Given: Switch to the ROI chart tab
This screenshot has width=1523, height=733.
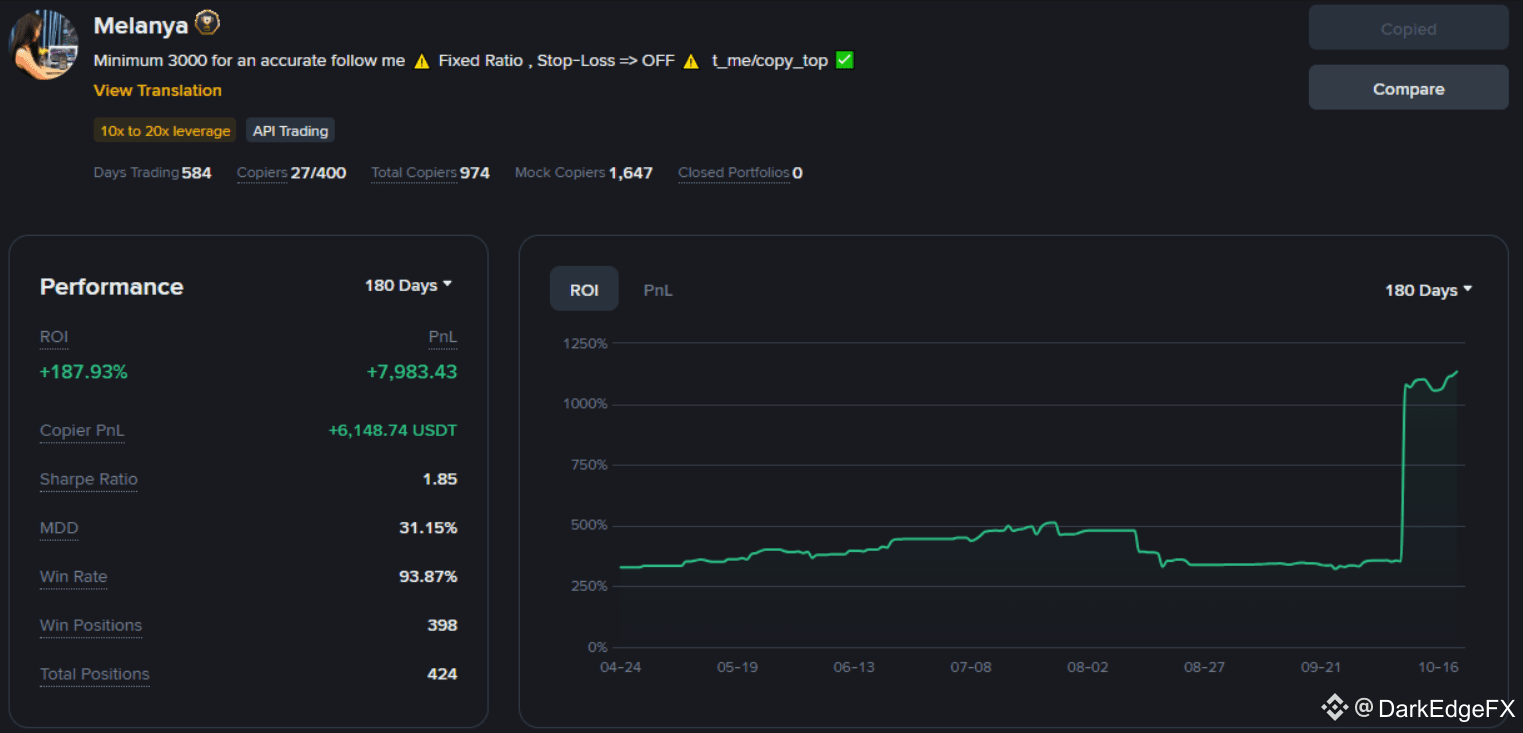Looking at the screenshot, I should pos(584,290).
